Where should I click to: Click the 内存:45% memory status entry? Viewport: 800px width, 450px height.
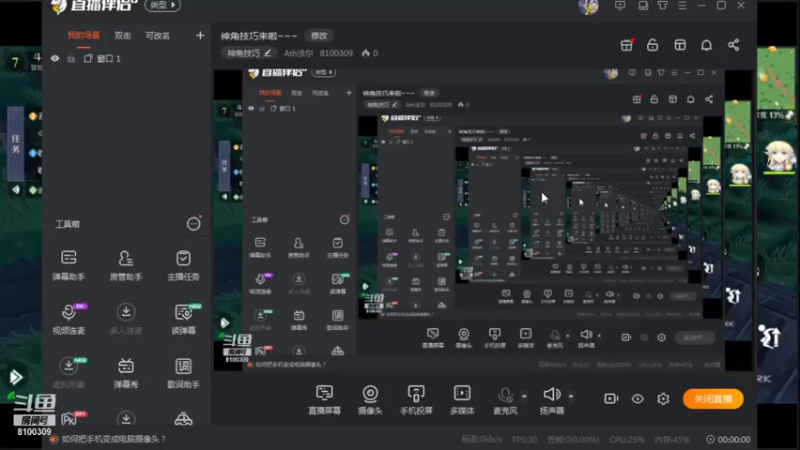(672, 439)
